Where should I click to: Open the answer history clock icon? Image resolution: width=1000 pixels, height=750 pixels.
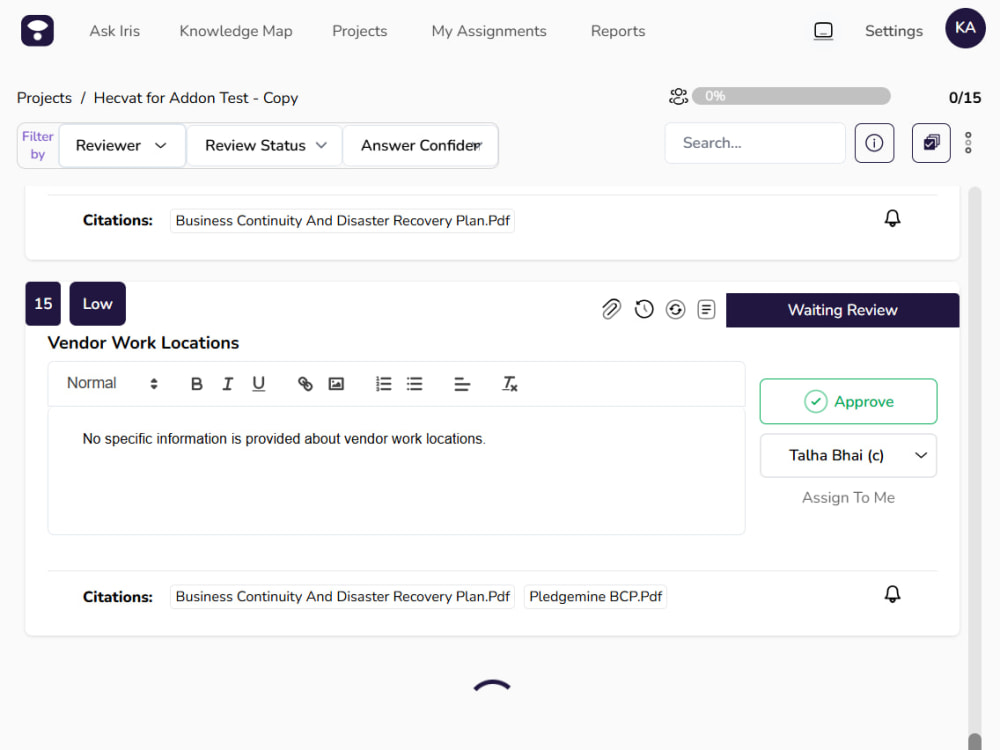[643, 309]
